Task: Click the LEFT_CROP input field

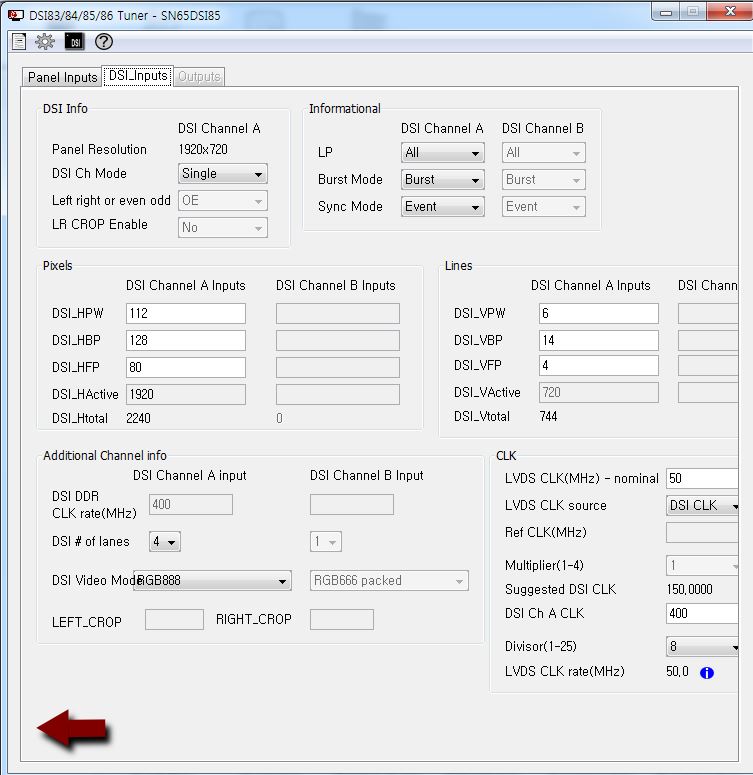Action: [174, 620]
